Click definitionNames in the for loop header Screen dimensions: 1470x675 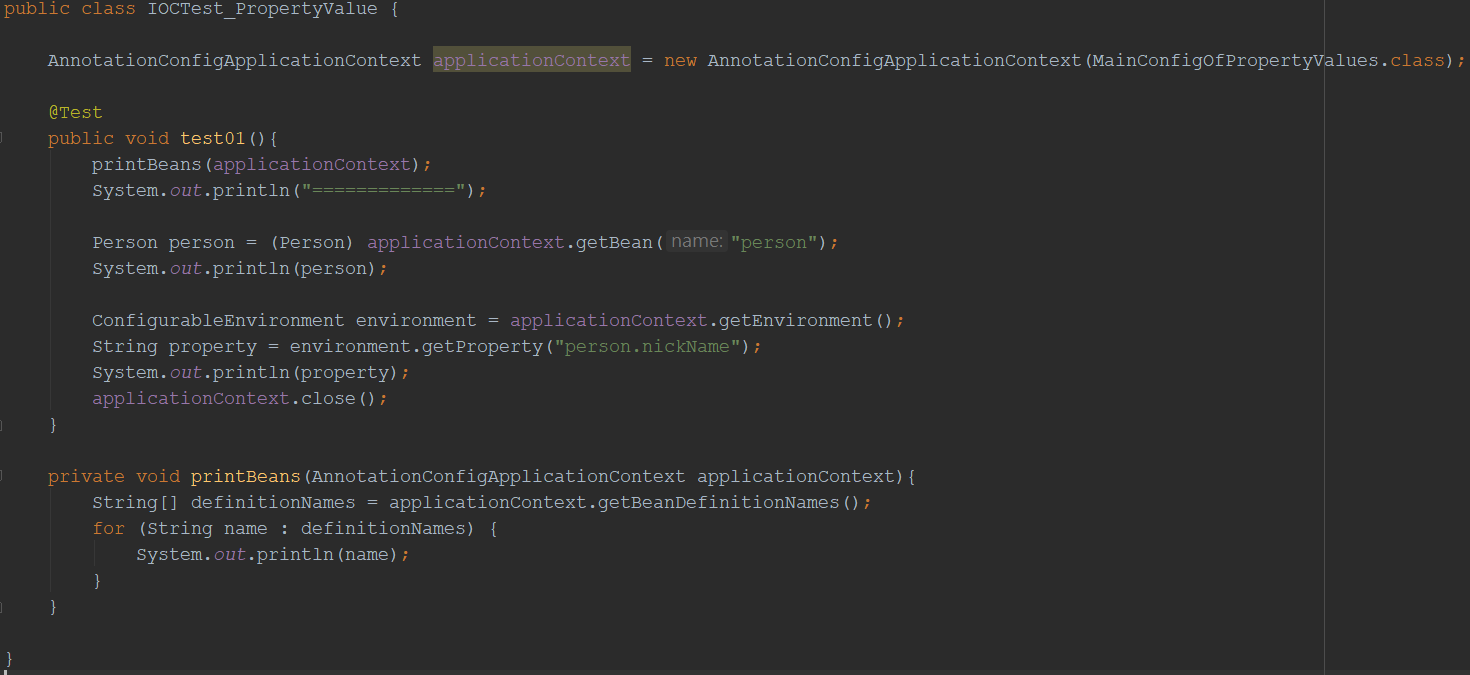coord(383,528)
